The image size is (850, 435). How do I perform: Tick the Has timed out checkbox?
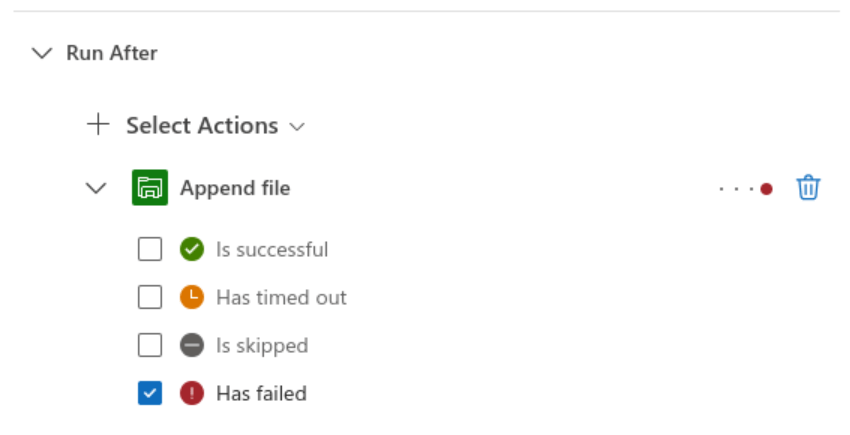(x=150, y=297)
